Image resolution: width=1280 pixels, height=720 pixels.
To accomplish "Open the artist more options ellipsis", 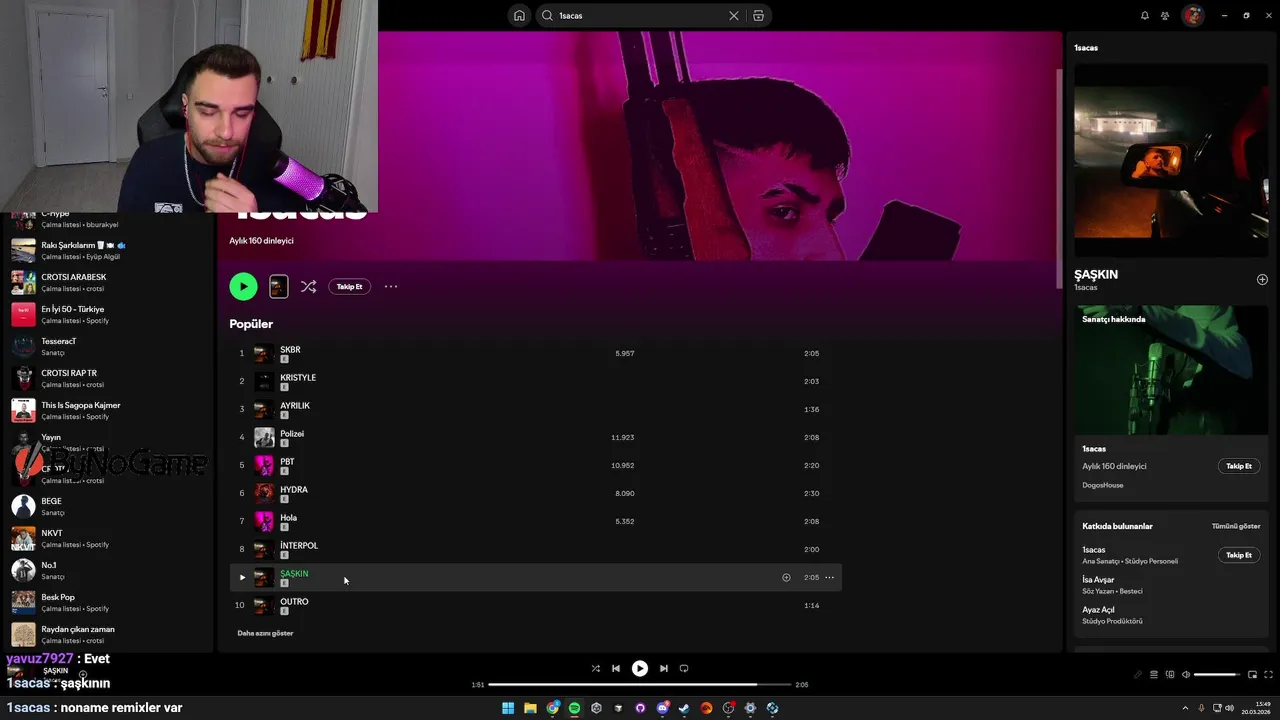I will click(x=391, y=286).
